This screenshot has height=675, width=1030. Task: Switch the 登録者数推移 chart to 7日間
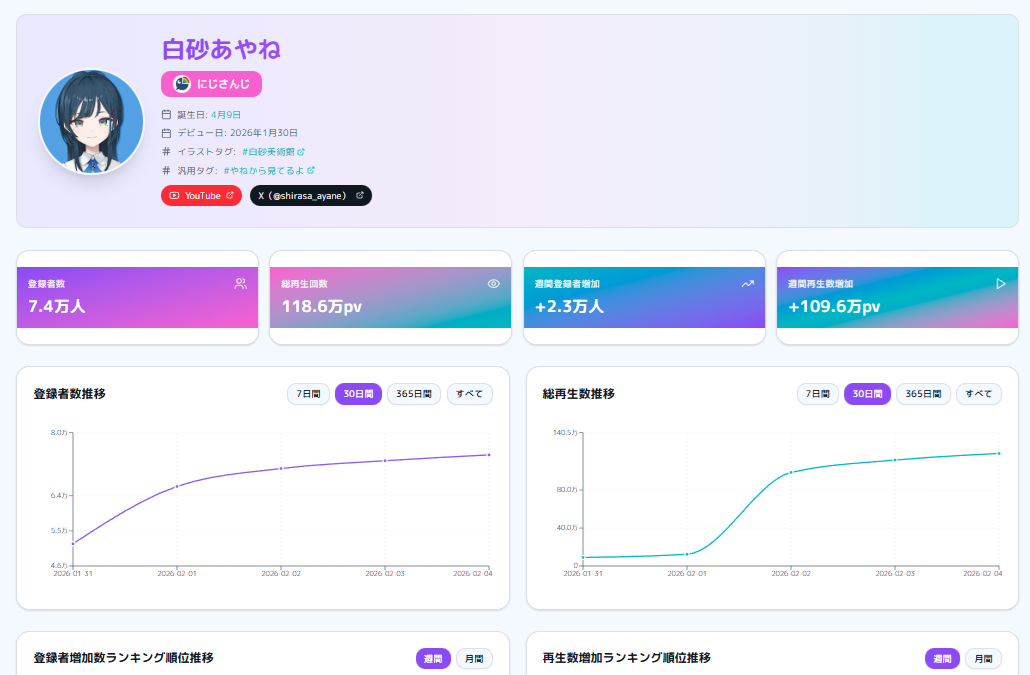307,394
